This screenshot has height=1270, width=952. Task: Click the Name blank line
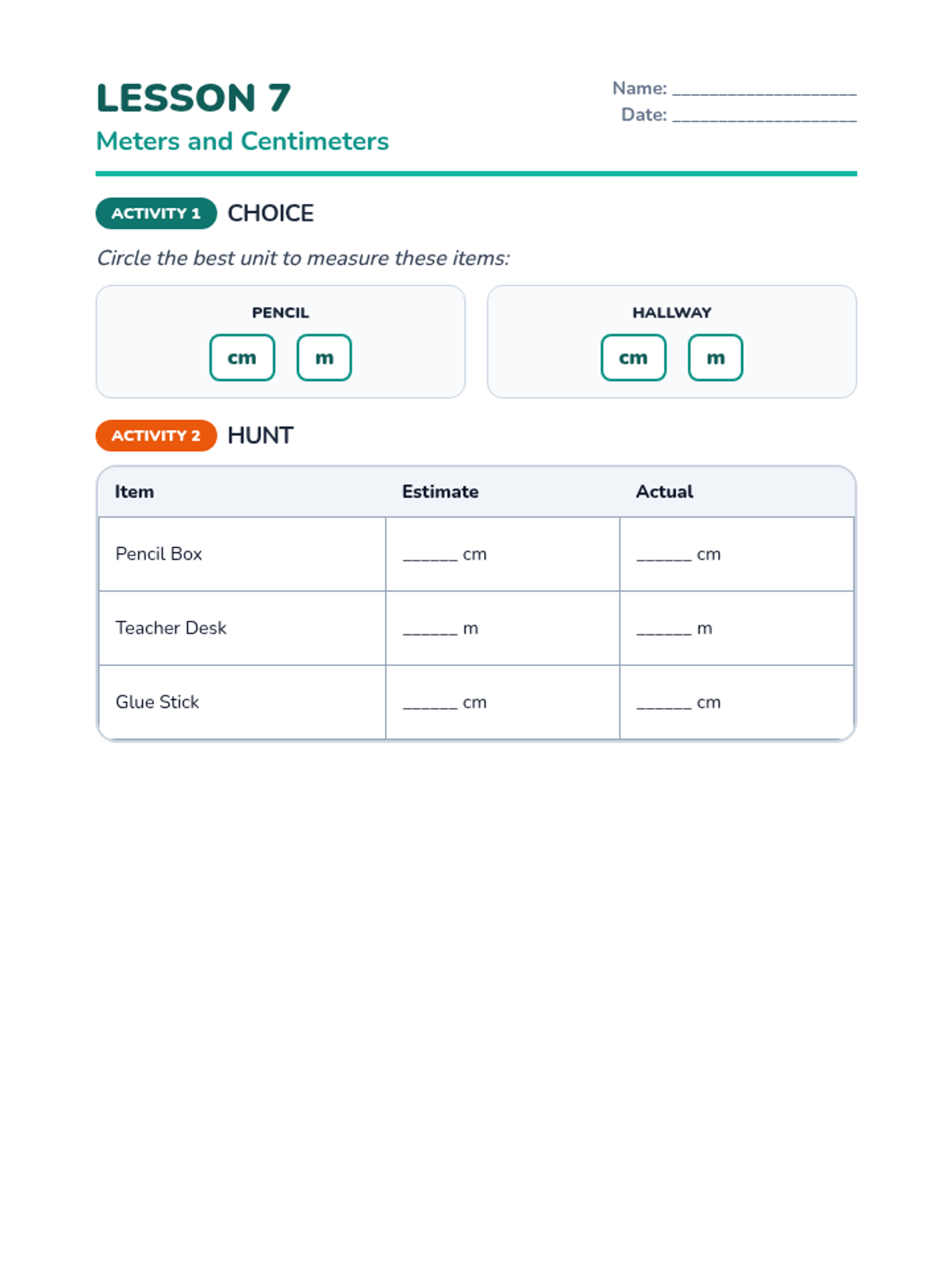coord(764,90)
